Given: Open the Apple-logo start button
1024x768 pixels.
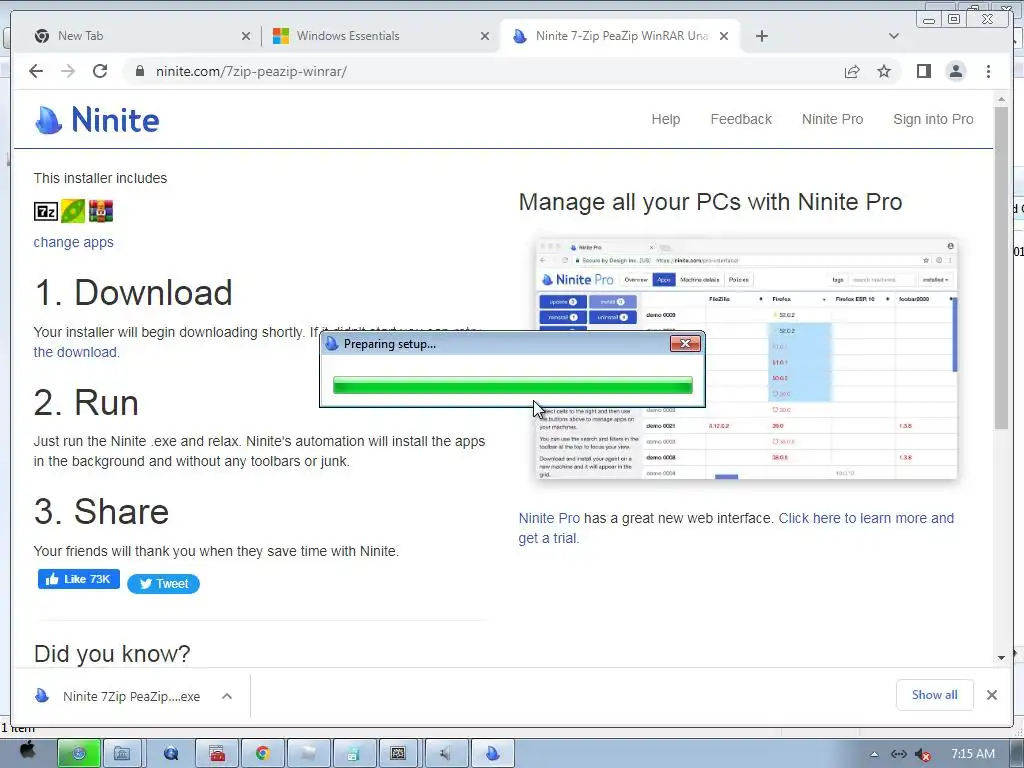Looking at the screenshot, I should [27, 750].
